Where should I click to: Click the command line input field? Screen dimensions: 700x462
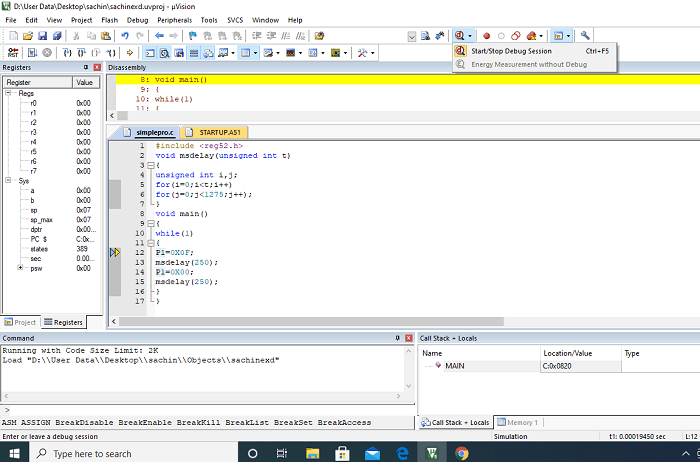coord(208,410)
